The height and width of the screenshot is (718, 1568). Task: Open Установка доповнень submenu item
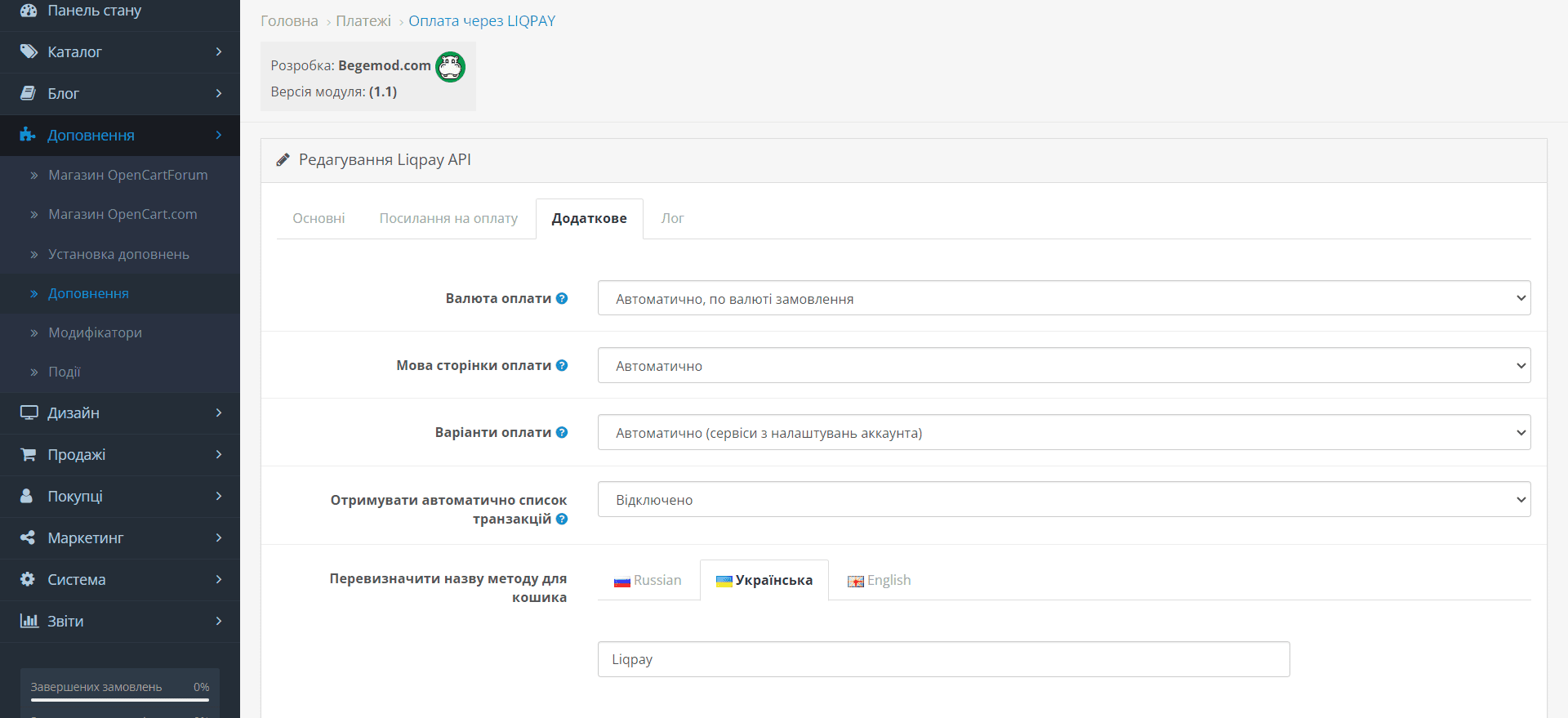[120, 254]
